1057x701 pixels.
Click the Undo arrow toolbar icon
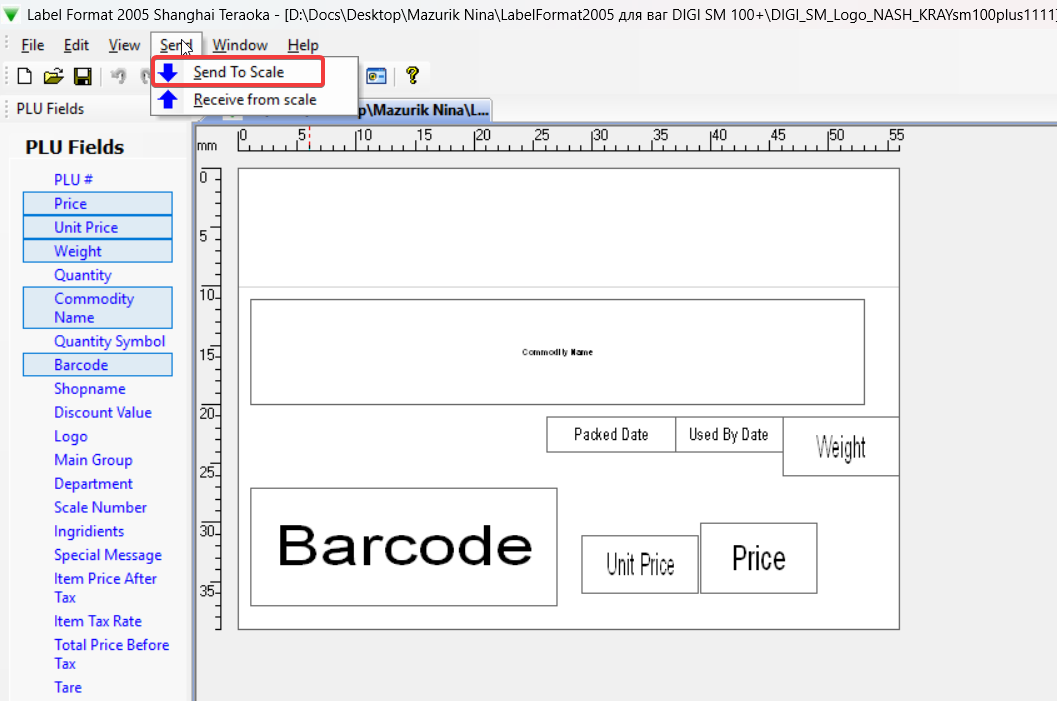coord(117,76)
